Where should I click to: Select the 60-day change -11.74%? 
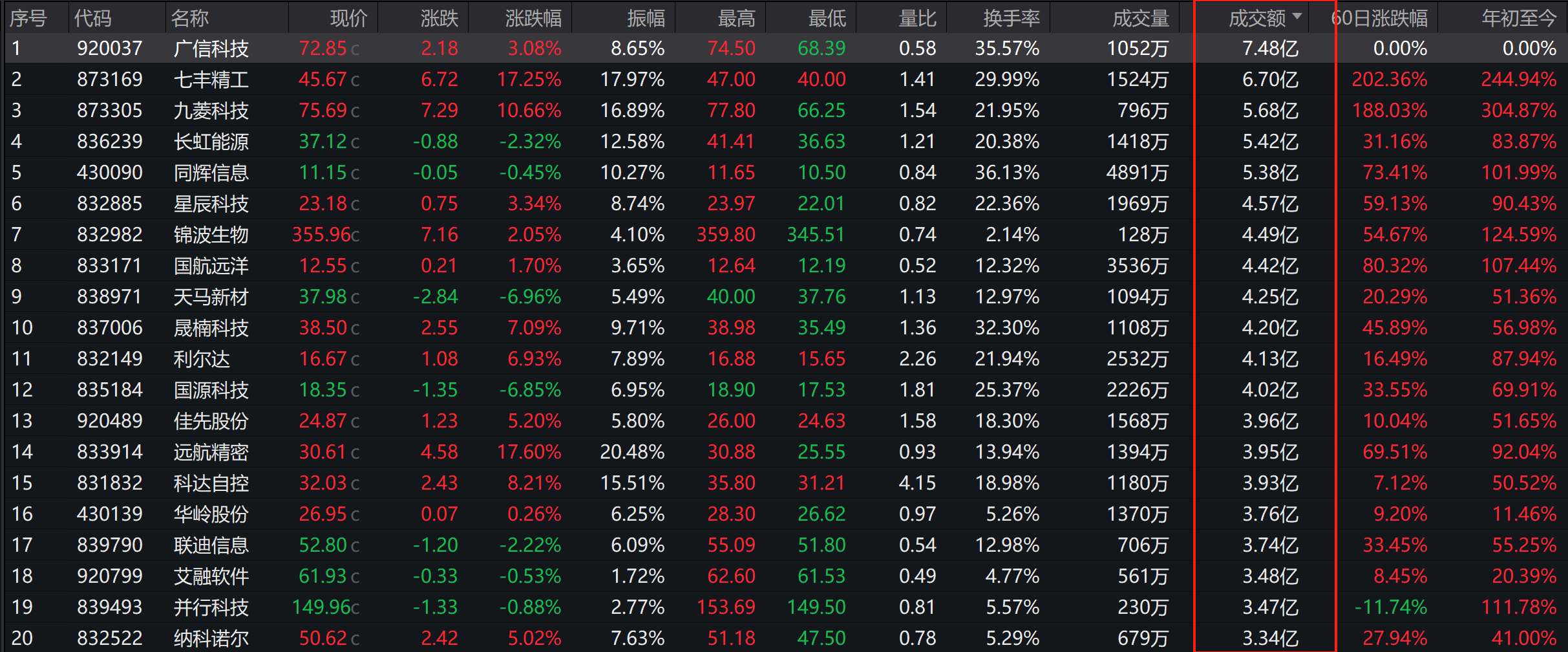click(x=1391, y=607)
